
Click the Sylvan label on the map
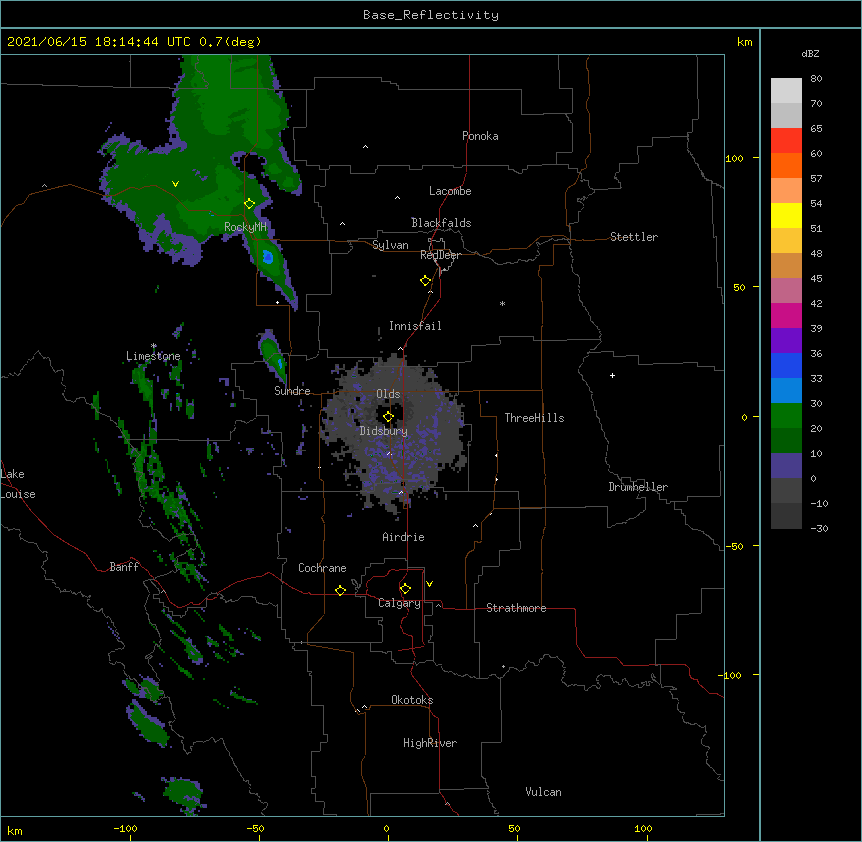click(390, 245)
